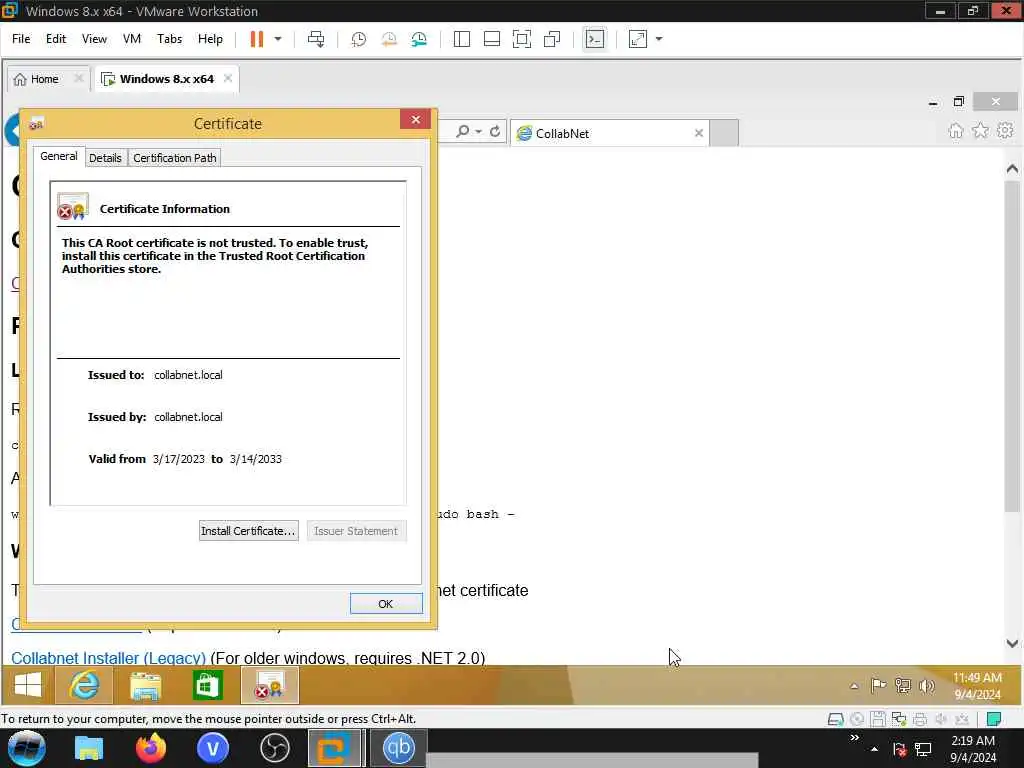Open the IE tools gear icon
The height and width of the screenshot is (768, 1024).
click(1005, 131)
